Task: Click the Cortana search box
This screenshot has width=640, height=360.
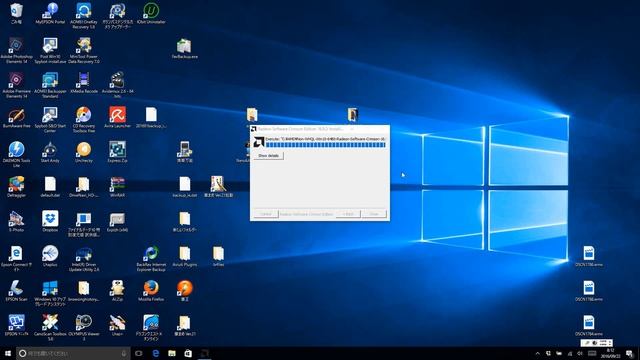Action: pos(73,353)
